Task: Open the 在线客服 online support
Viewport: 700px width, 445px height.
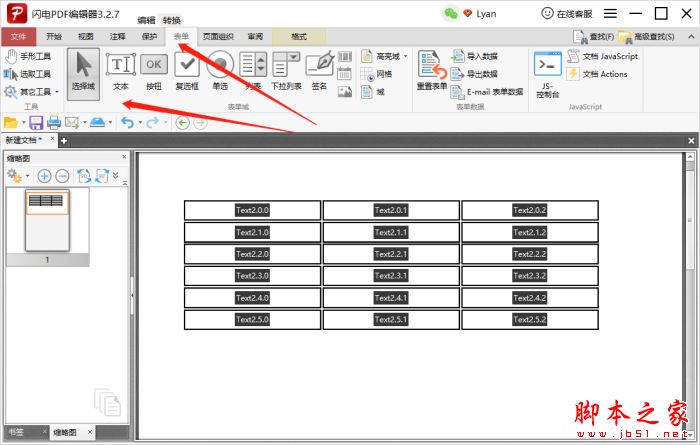Action: pos(567,14)
